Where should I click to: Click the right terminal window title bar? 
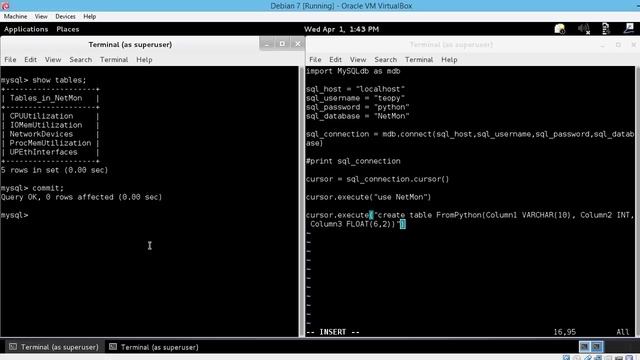(x=451, y=44)
